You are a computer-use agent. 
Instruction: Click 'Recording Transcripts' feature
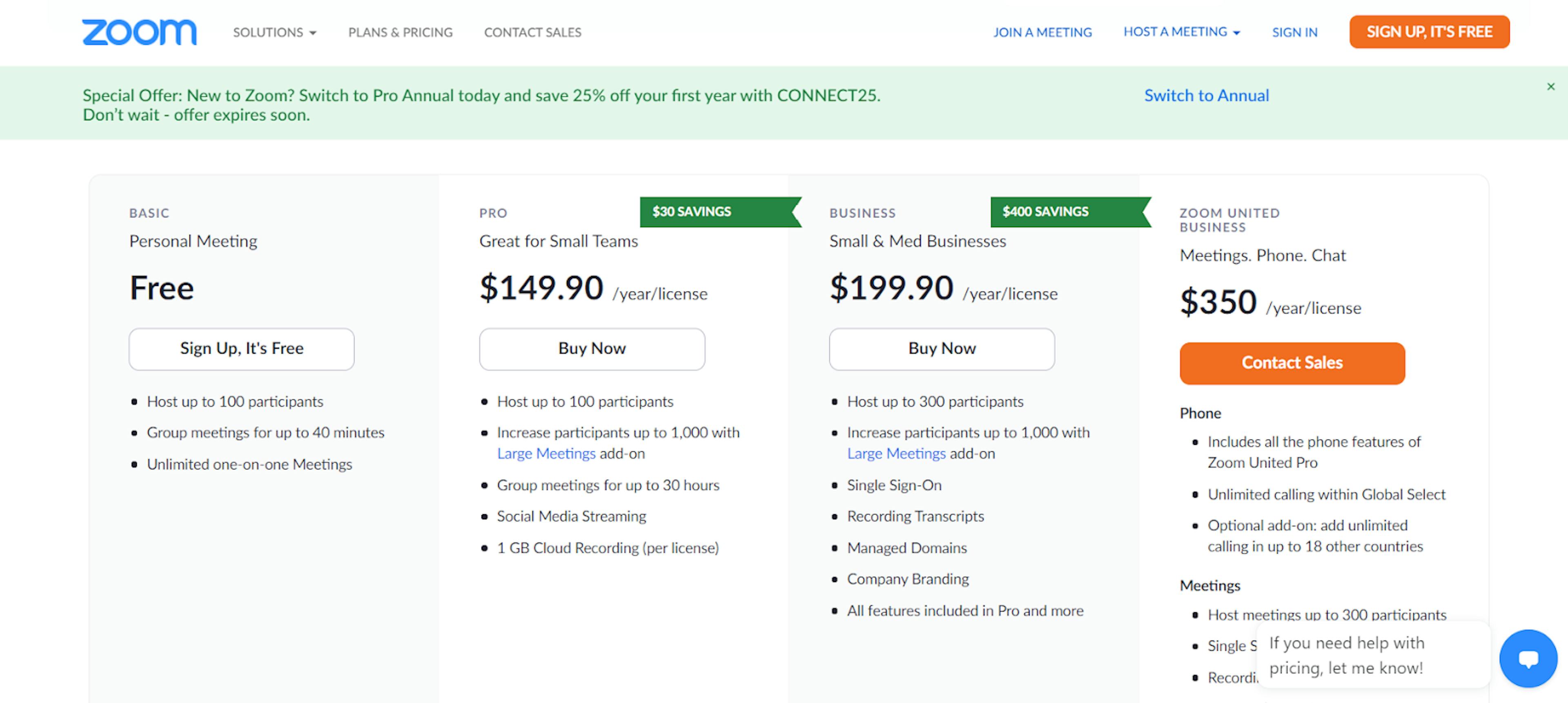(915, 516)
